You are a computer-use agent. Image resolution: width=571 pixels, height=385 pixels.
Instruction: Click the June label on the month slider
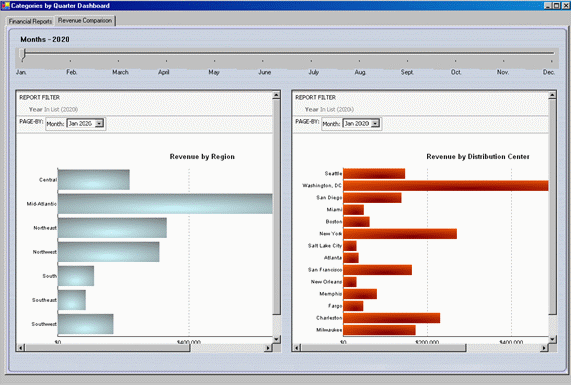coord(264,72)
